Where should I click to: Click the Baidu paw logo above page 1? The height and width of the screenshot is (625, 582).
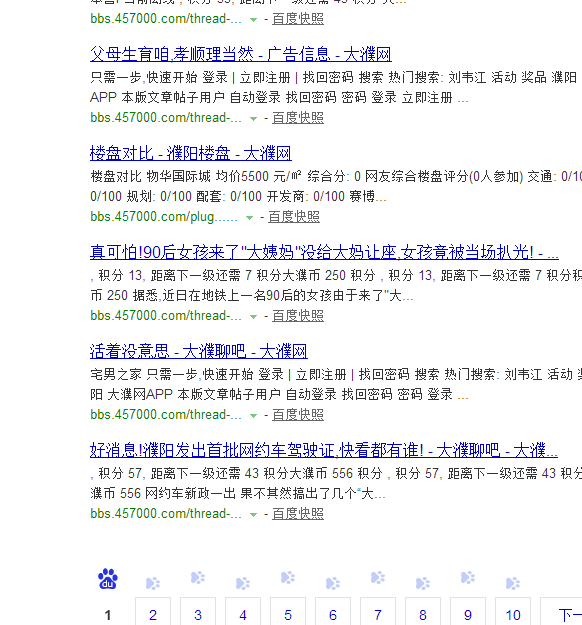[x=108, y=579]
